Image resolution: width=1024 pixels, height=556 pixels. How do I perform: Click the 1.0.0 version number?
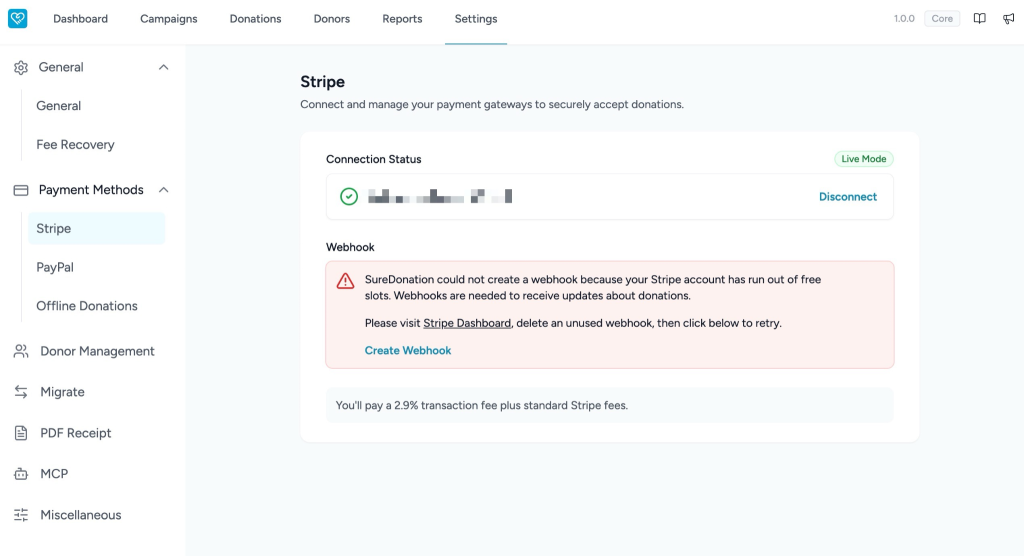coord(904,18)
